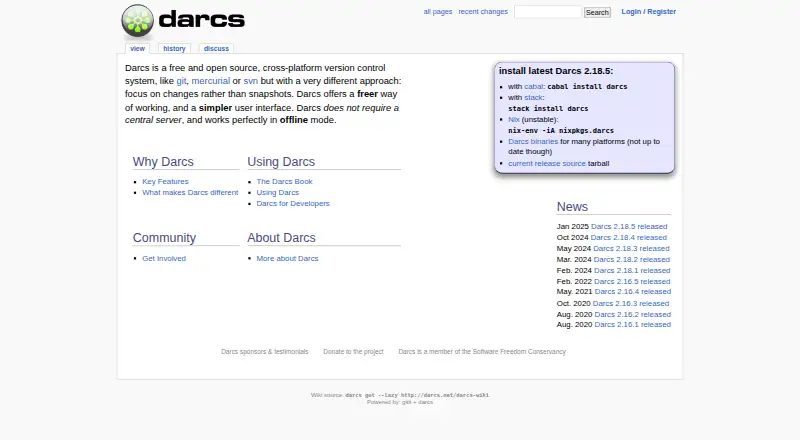Click 'stack install darcs' command text

point(548,109)
